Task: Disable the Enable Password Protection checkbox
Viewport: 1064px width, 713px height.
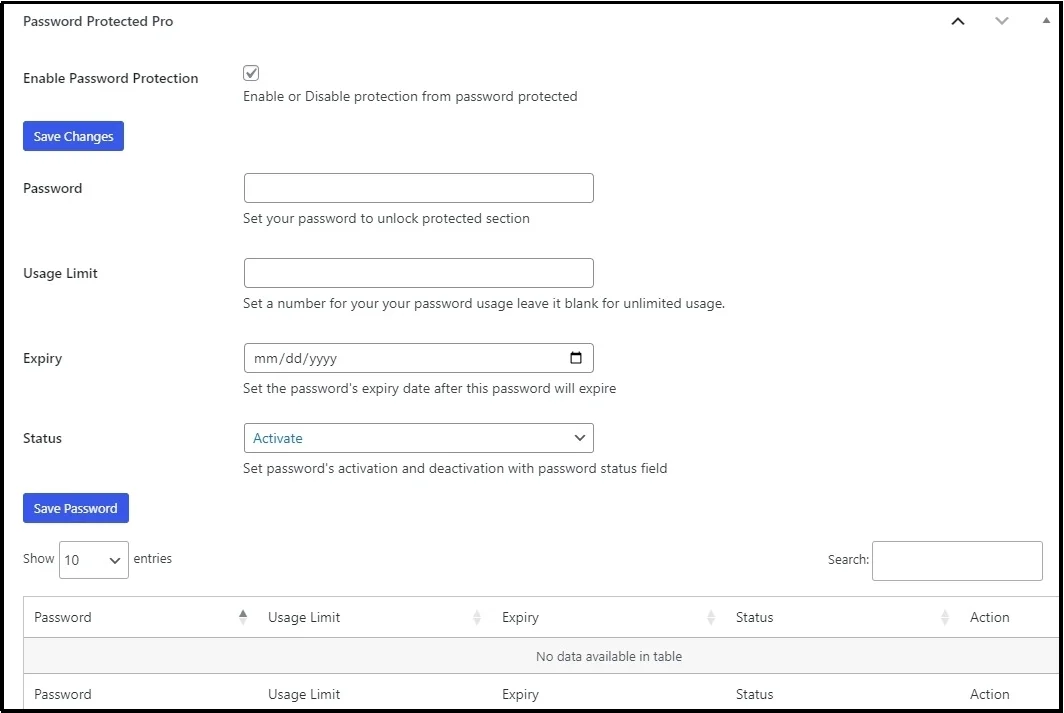Action: tap(251, 72)
